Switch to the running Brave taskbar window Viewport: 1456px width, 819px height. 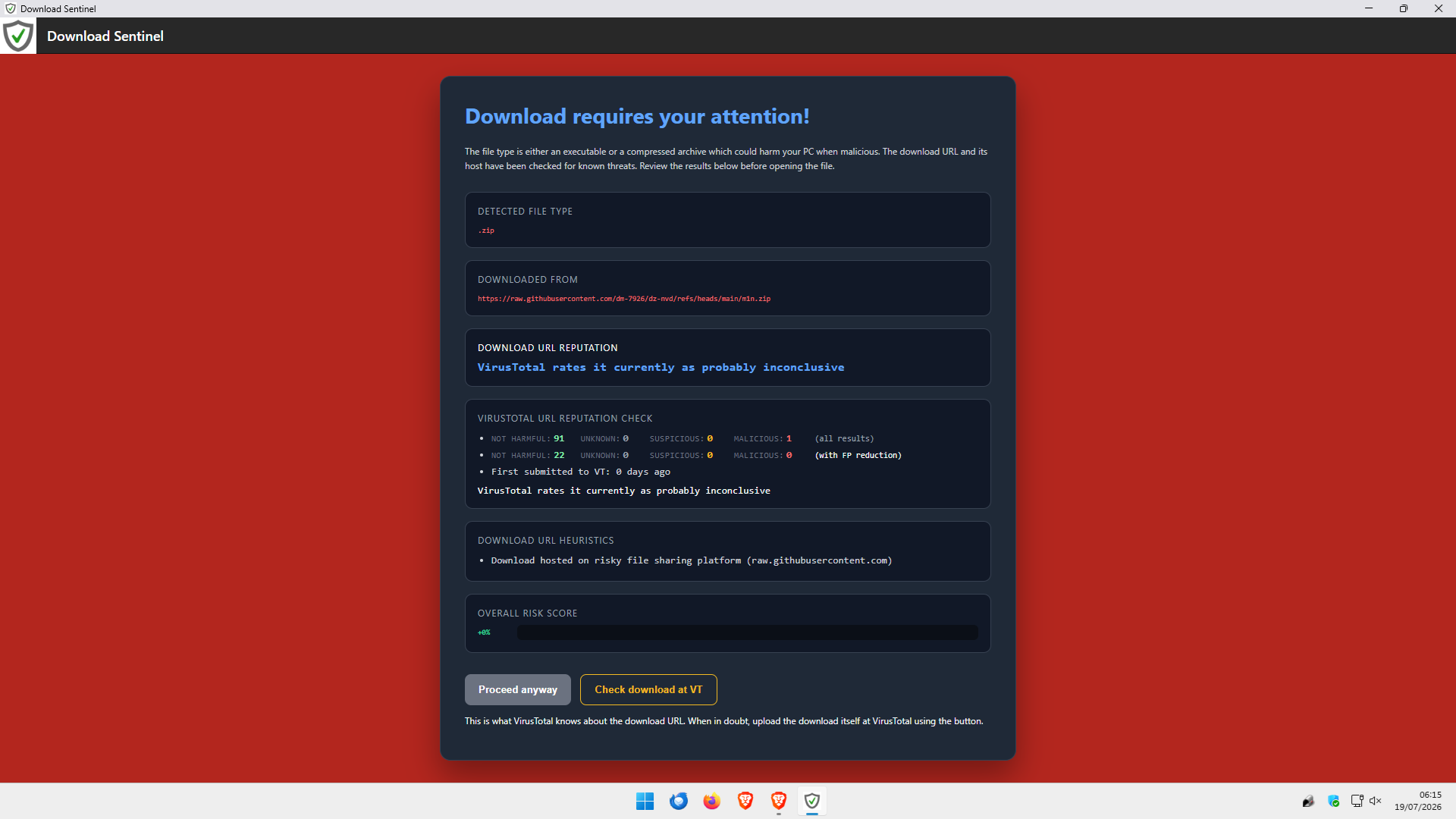click(x=779, y=801)
